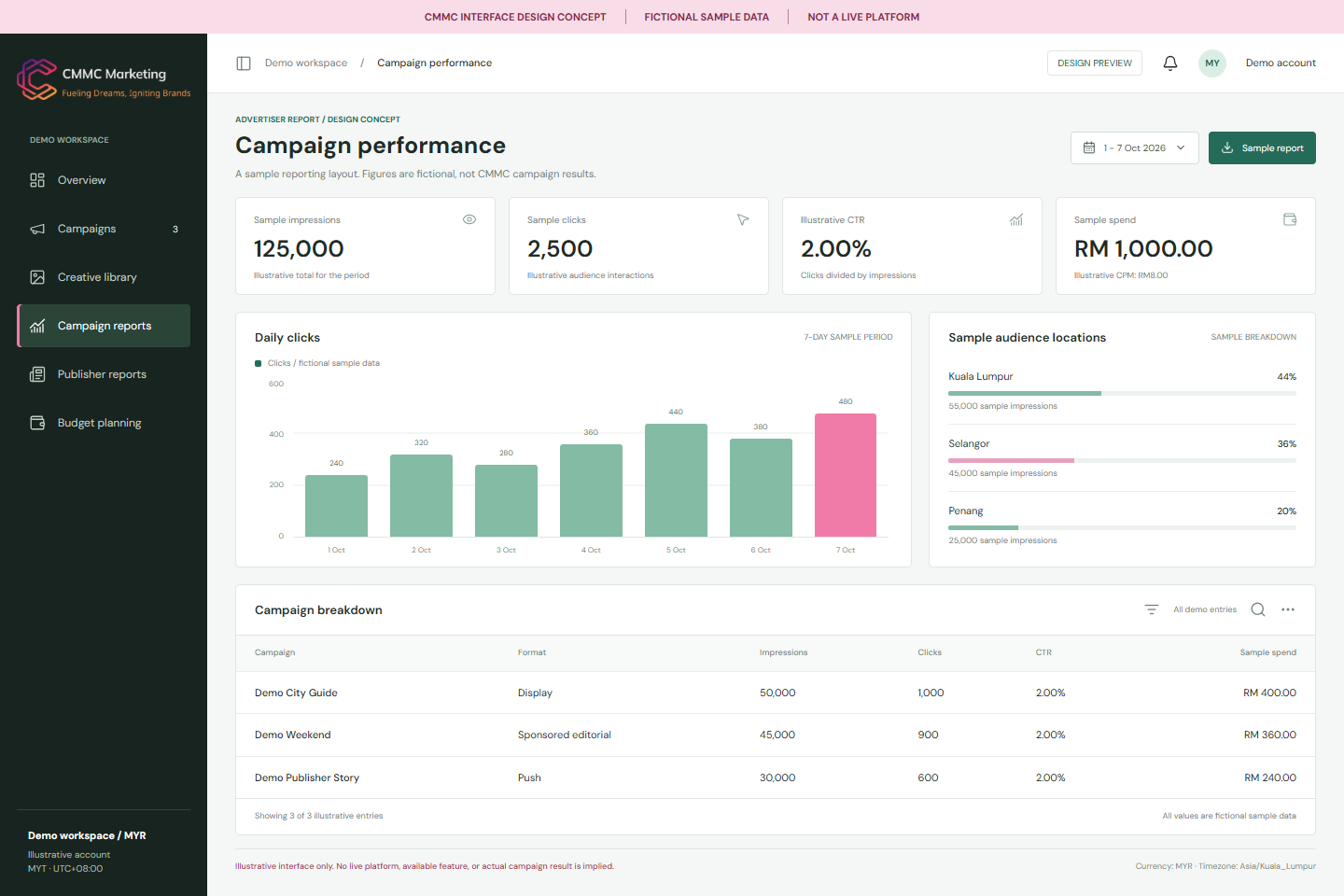Click the chart icon on Illustrative CTR card

tap(1016, 219)
